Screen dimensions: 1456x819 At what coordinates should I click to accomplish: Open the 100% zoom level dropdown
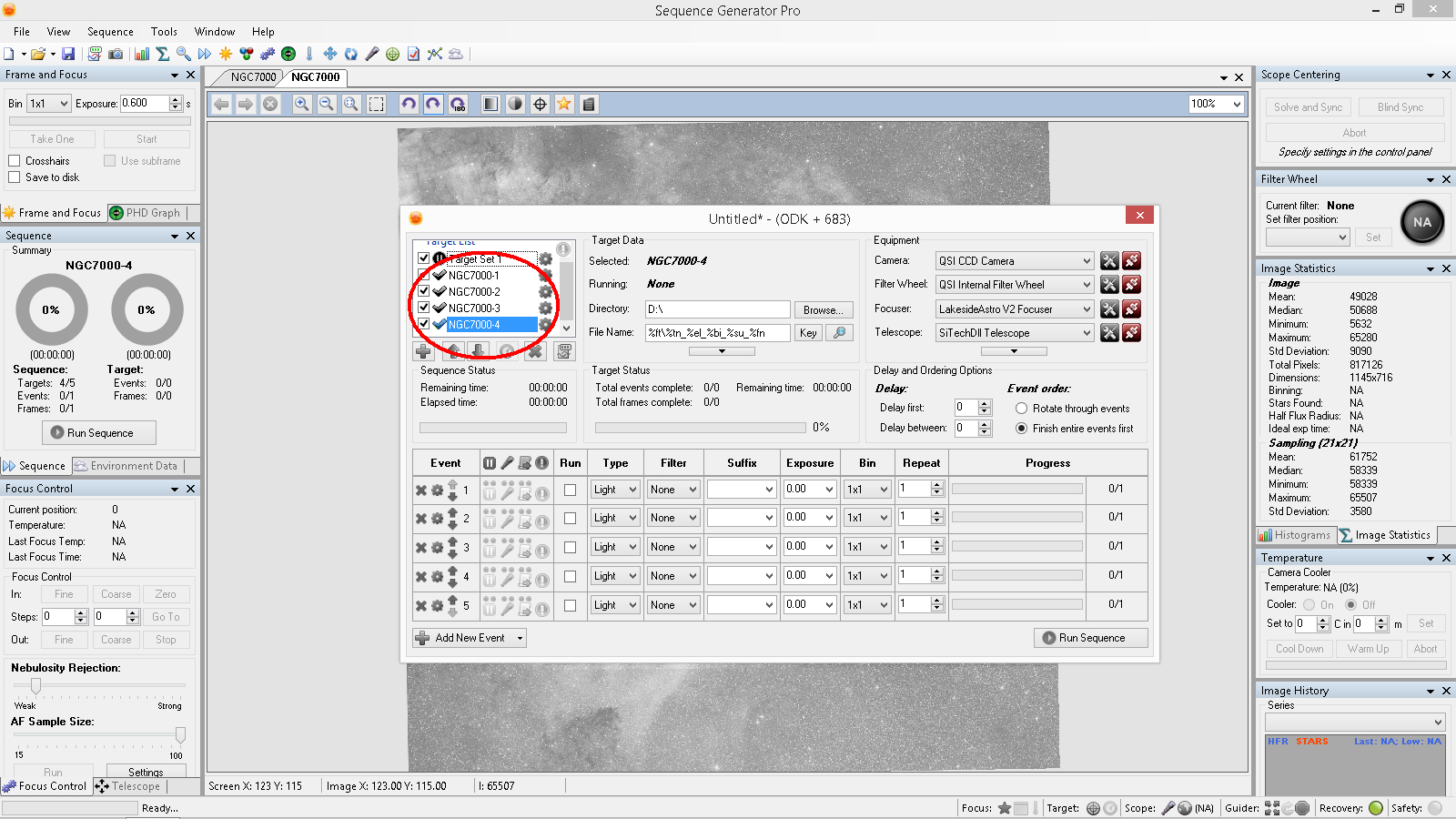(x=1217, y=104)
